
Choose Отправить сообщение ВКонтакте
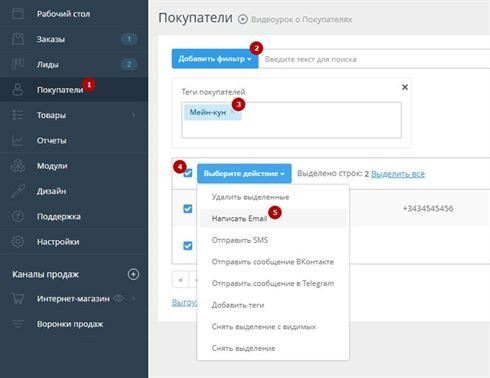click(x=273, y=262)
